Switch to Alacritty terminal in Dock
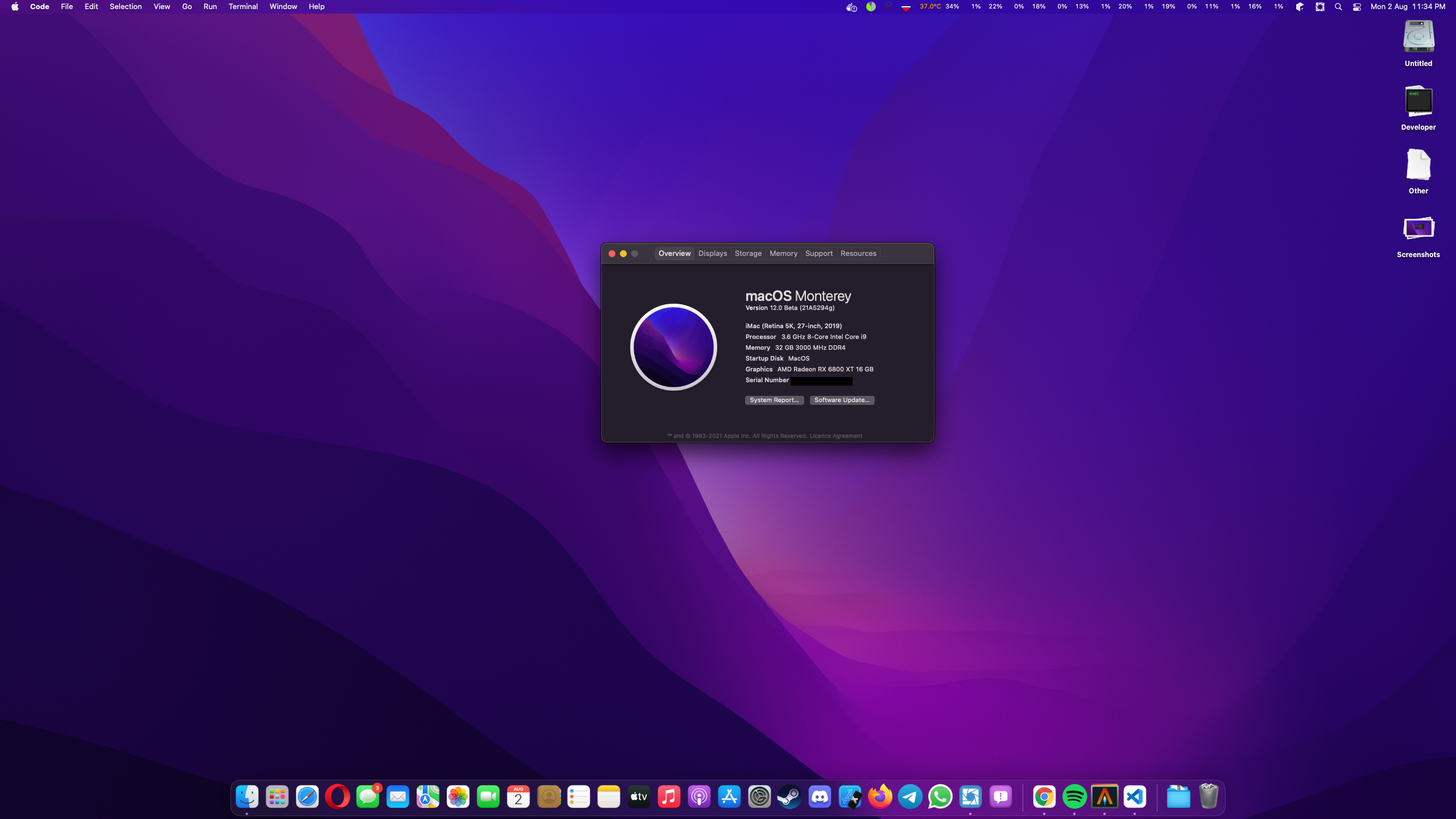 tap(1105, 797)
